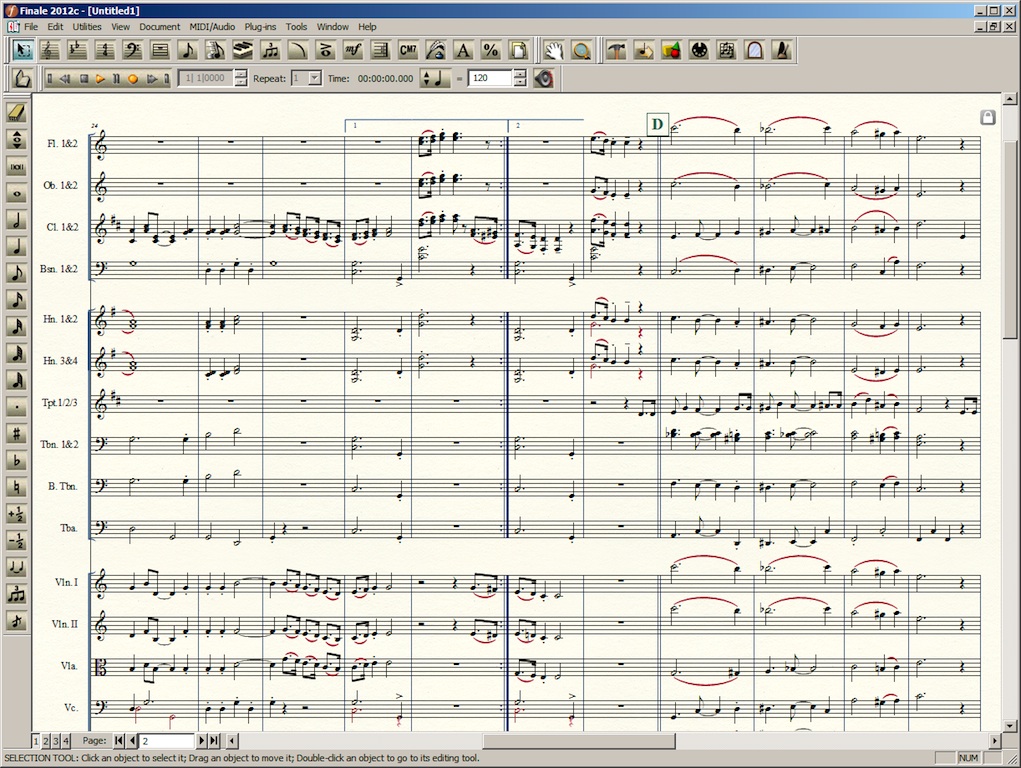Image resolution: width=1021 pixels, height=768 pixels.
Task: Choose the Eraser in the note palette
Action: [16, 112]
